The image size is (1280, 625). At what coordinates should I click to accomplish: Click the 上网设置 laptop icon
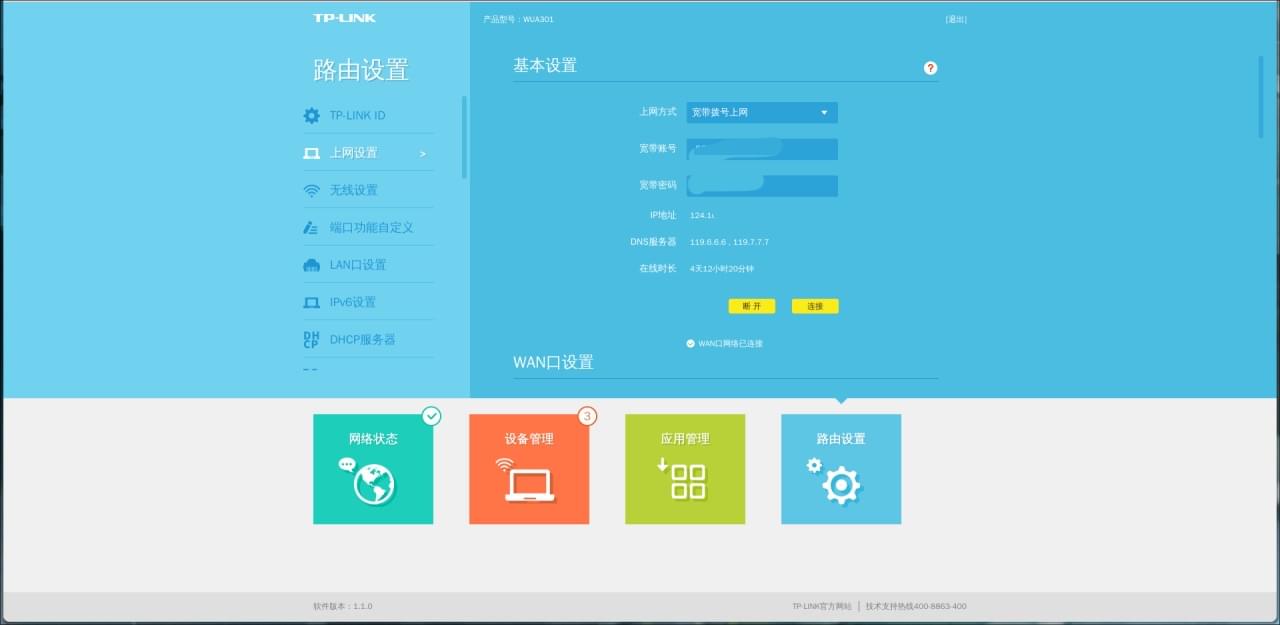(312, 153)
